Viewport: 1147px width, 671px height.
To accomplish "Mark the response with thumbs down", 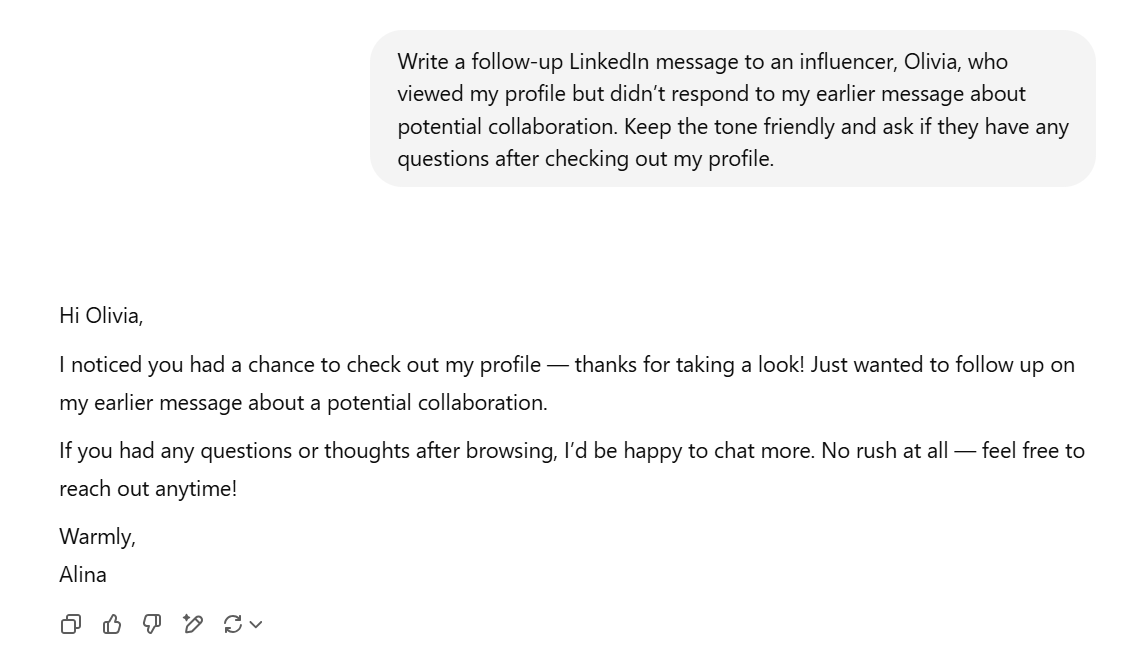I will [x=152, y=624].
